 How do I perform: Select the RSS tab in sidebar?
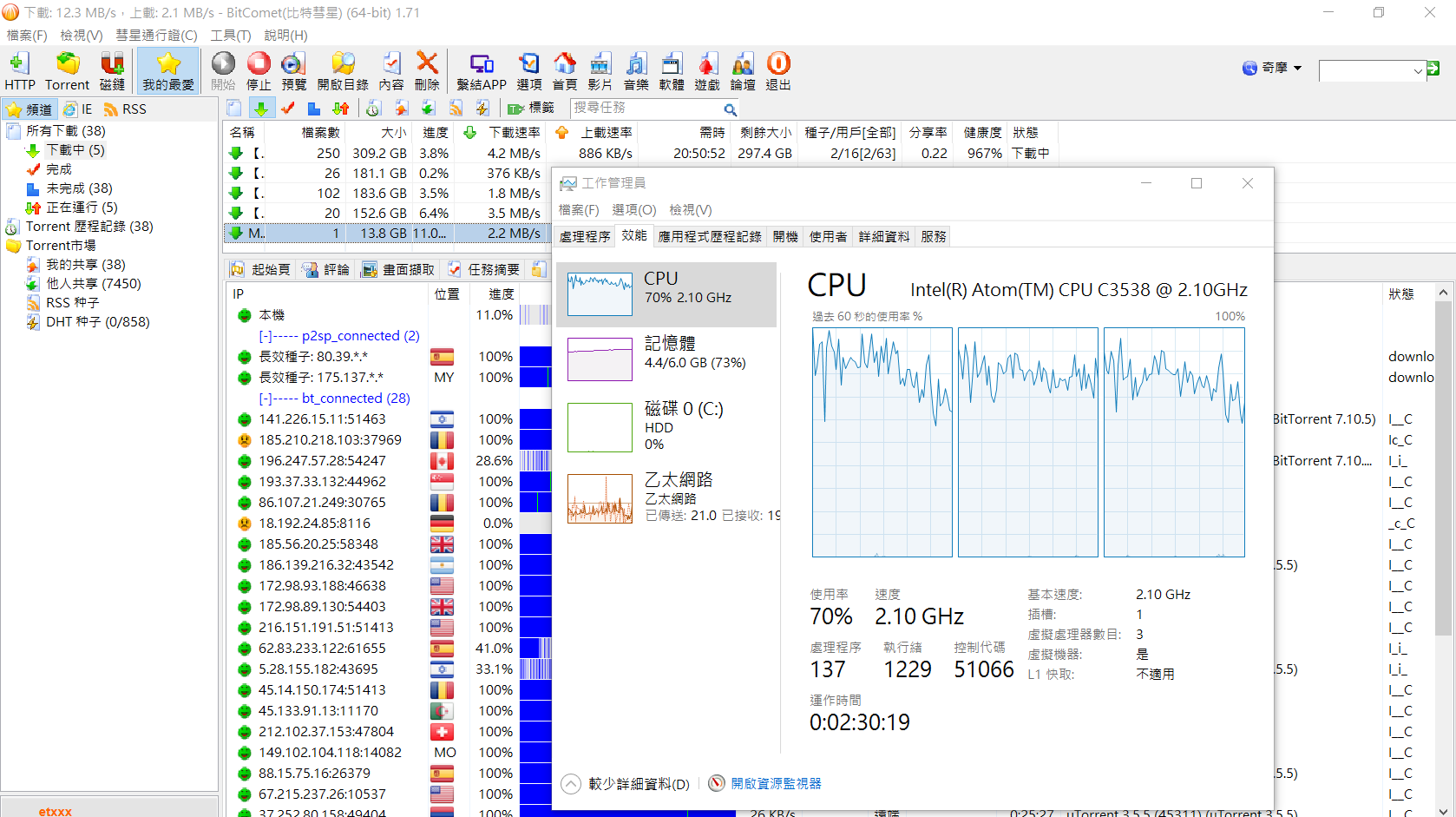pos(125,109)
